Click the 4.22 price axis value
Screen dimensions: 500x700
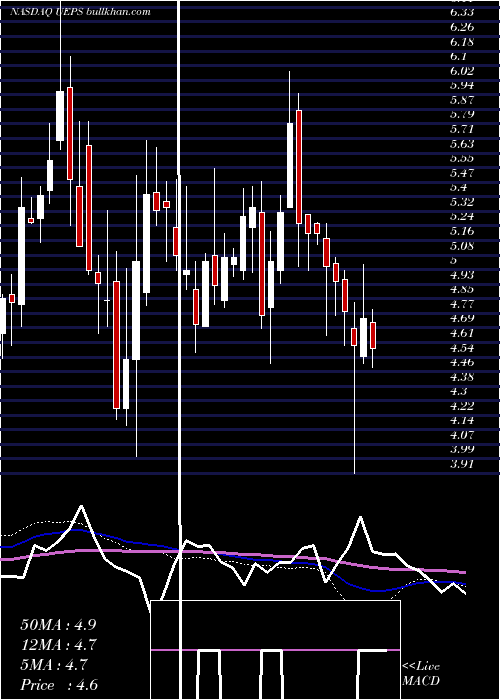click(x=462, y=406)
